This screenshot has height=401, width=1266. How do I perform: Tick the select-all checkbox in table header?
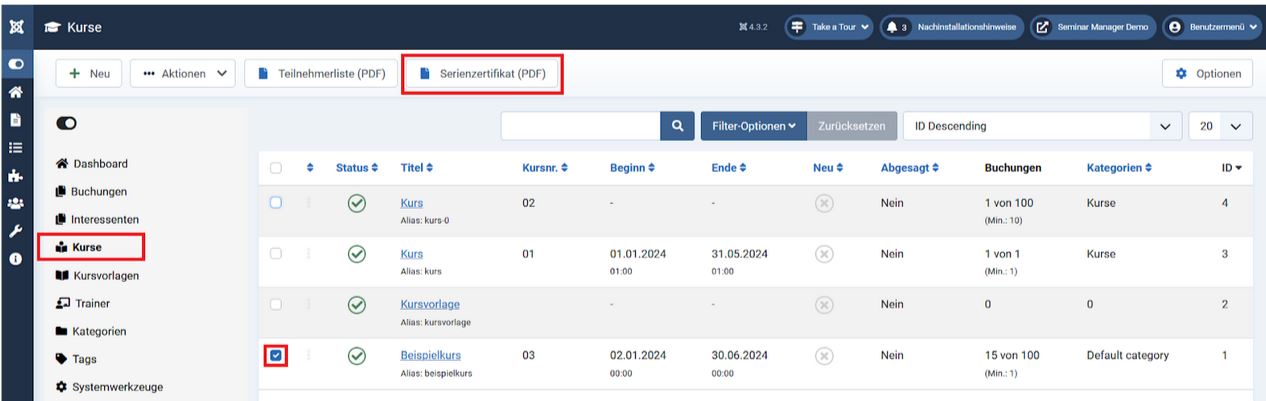(x=276, y=168)
